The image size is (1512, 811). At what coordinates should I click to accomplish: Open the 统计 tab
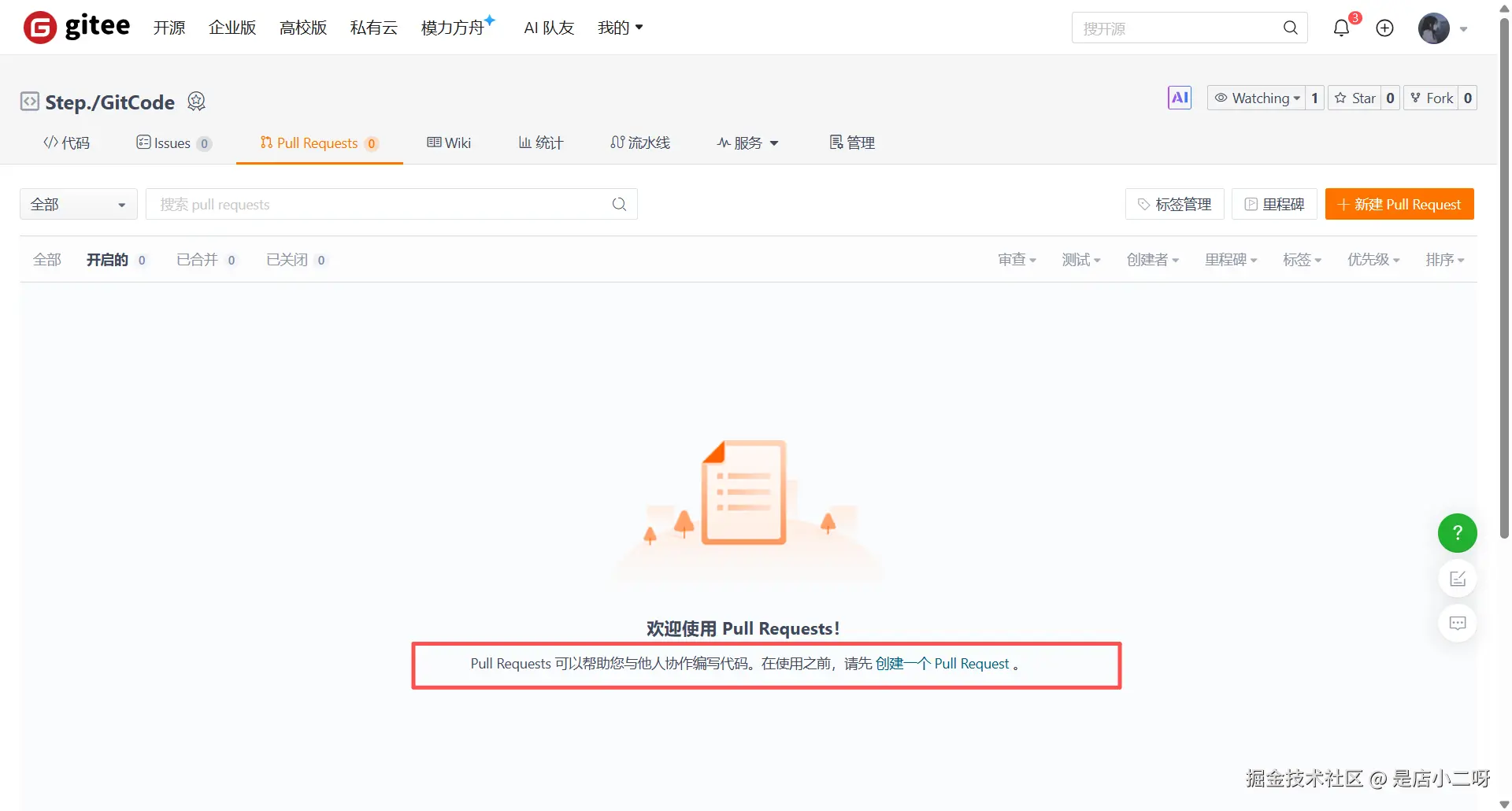[541, 143]
